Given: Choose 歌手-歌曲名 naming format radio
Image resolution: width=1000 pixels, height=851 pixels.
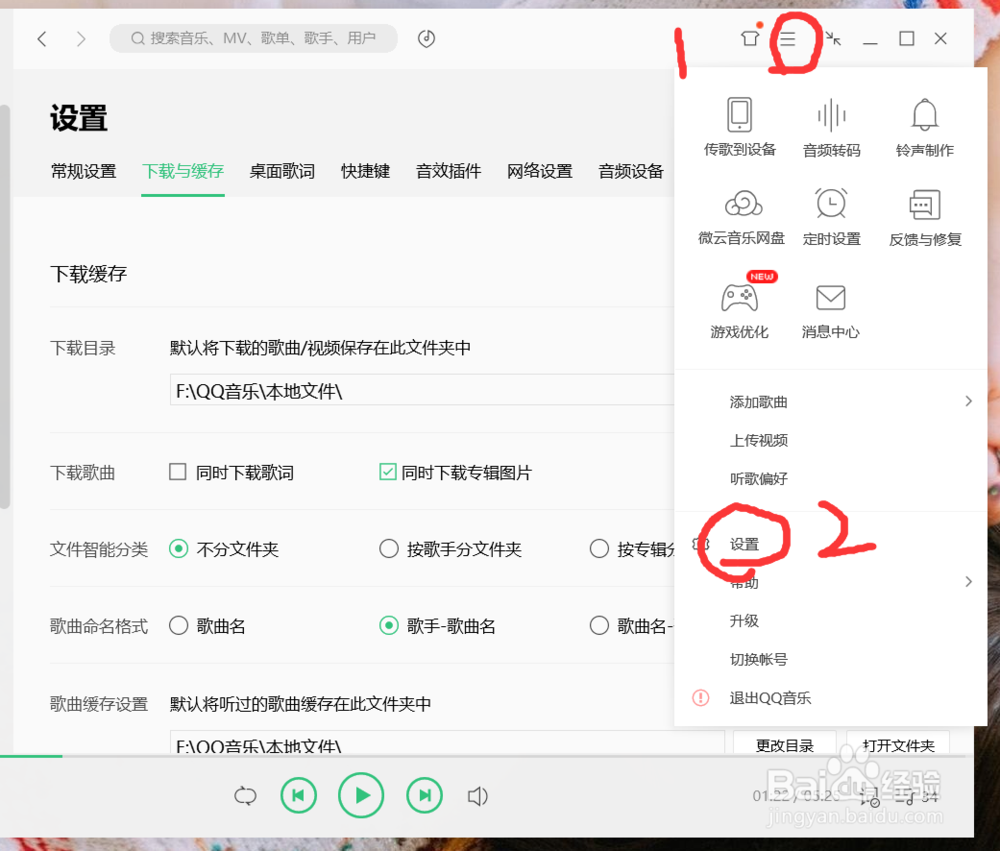Looking at the screenshot, I should pos(389,625).
